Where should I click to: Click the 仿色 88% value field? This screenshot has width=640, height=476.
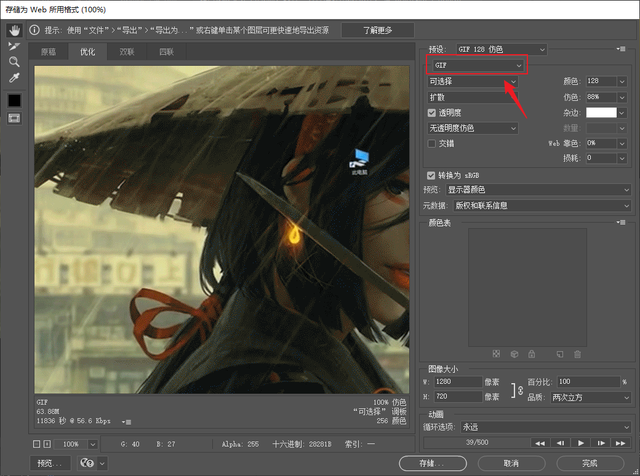[601, 97]
